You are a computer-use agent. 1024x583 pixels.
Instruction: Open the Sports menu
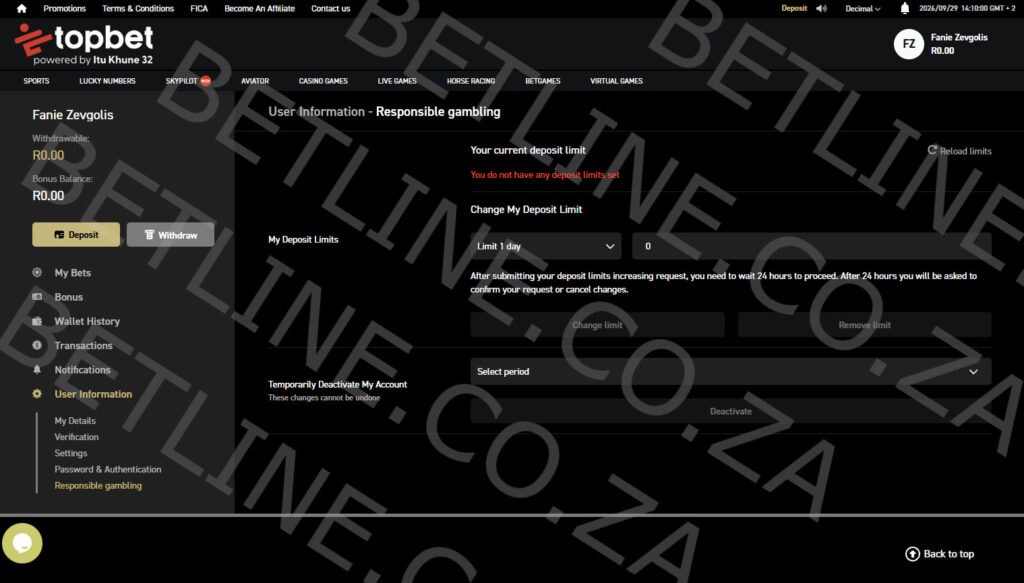pos(37,81)
